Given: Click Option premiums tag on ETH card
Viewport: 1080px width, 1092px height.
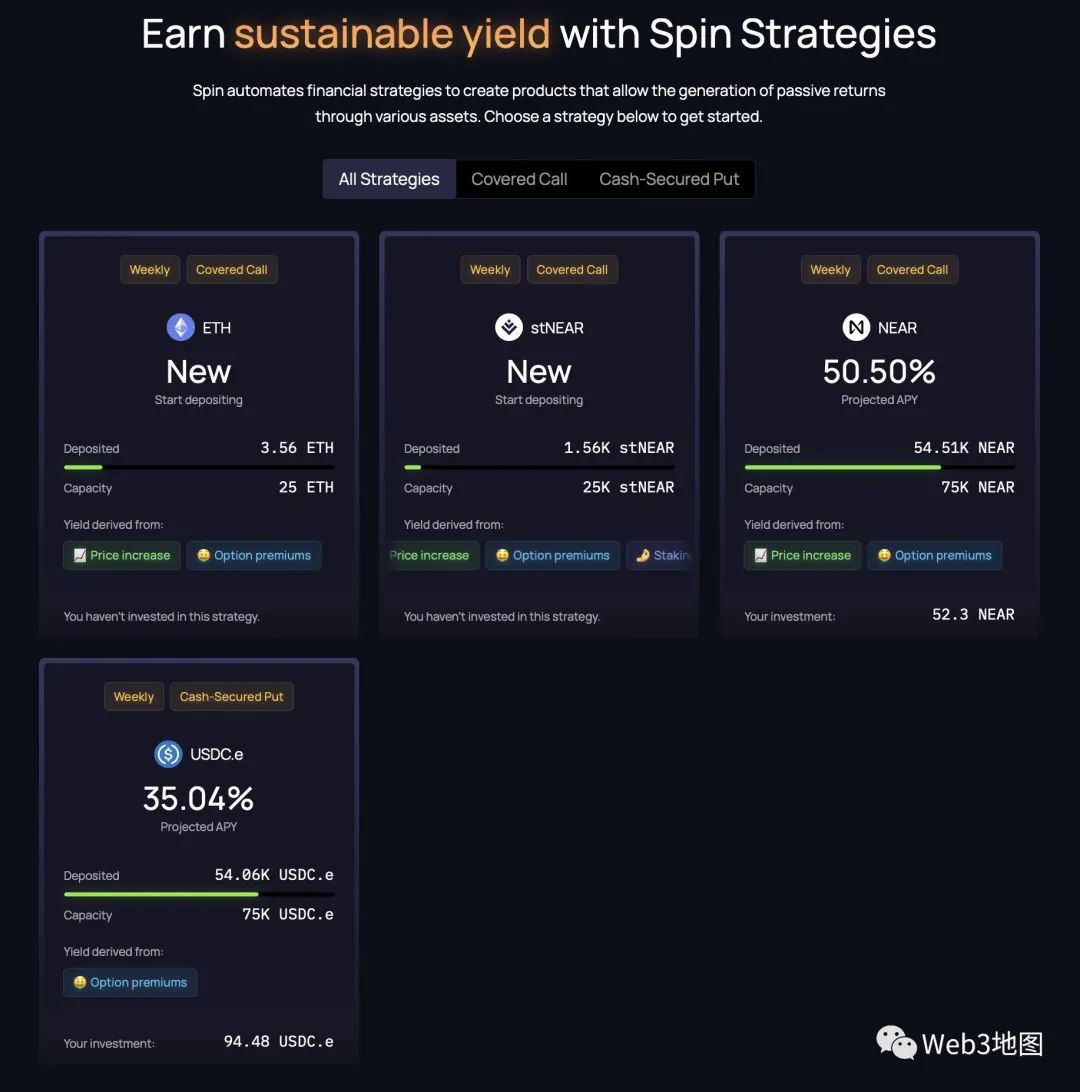Looking at the screenshot, I should pyautogui.click(x=254, y=556).
